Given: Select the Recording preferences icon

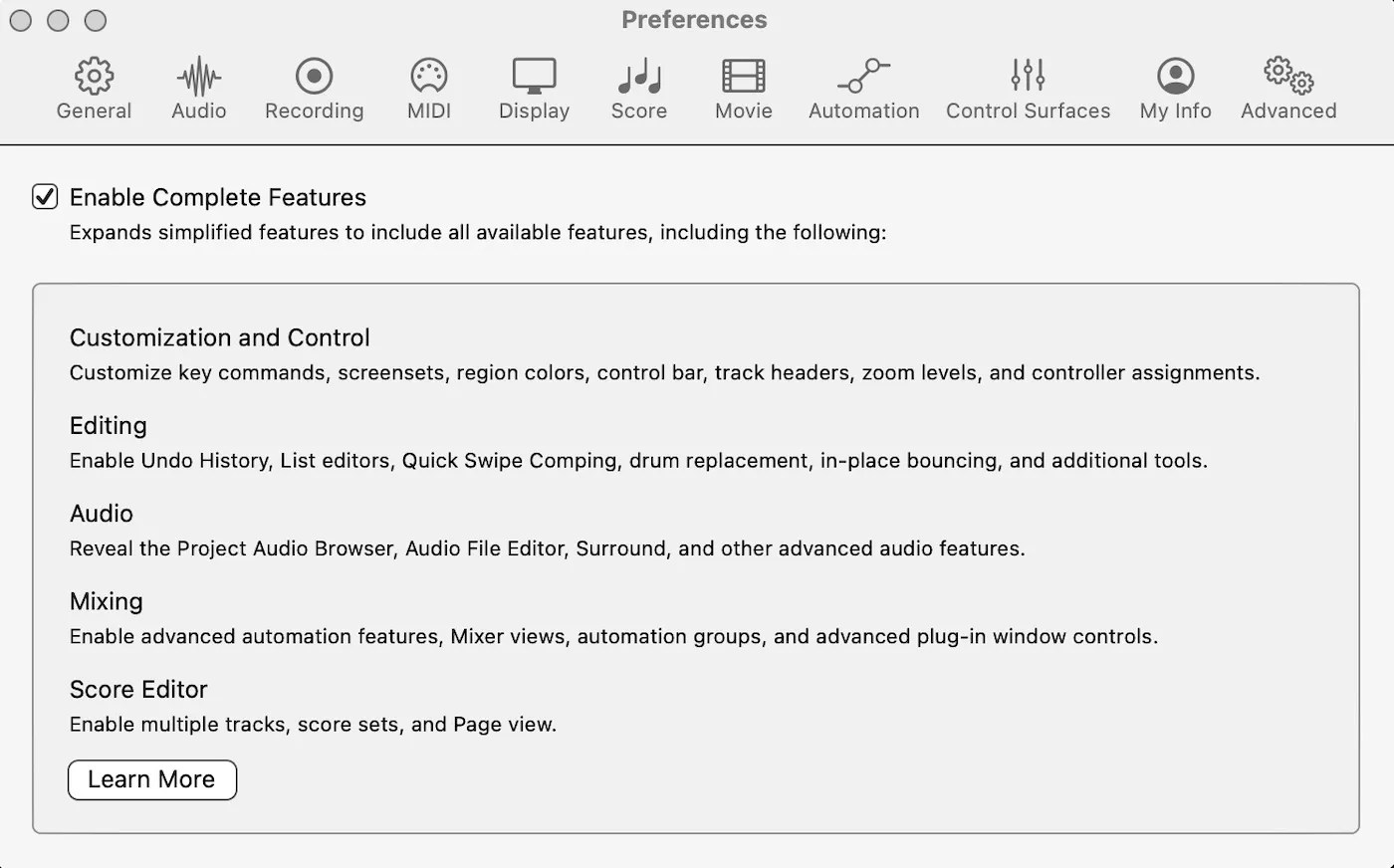Looking at the screenshot, I should (314, 88).
